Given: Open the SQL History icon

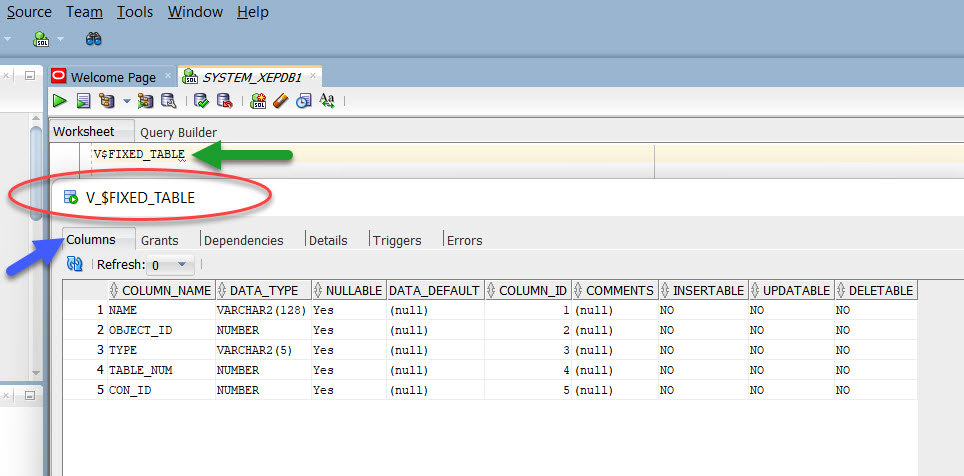Looking at the screenshot, I should tap(304, 101).
